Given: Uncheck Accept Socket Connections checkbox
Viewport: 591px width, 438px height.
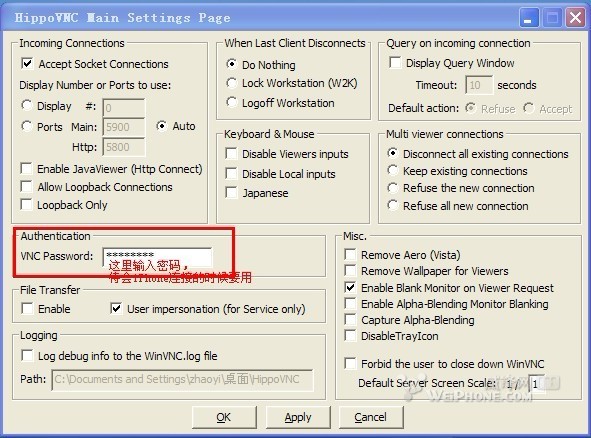Looking at the screenshot, I should (x=27, y=63).
